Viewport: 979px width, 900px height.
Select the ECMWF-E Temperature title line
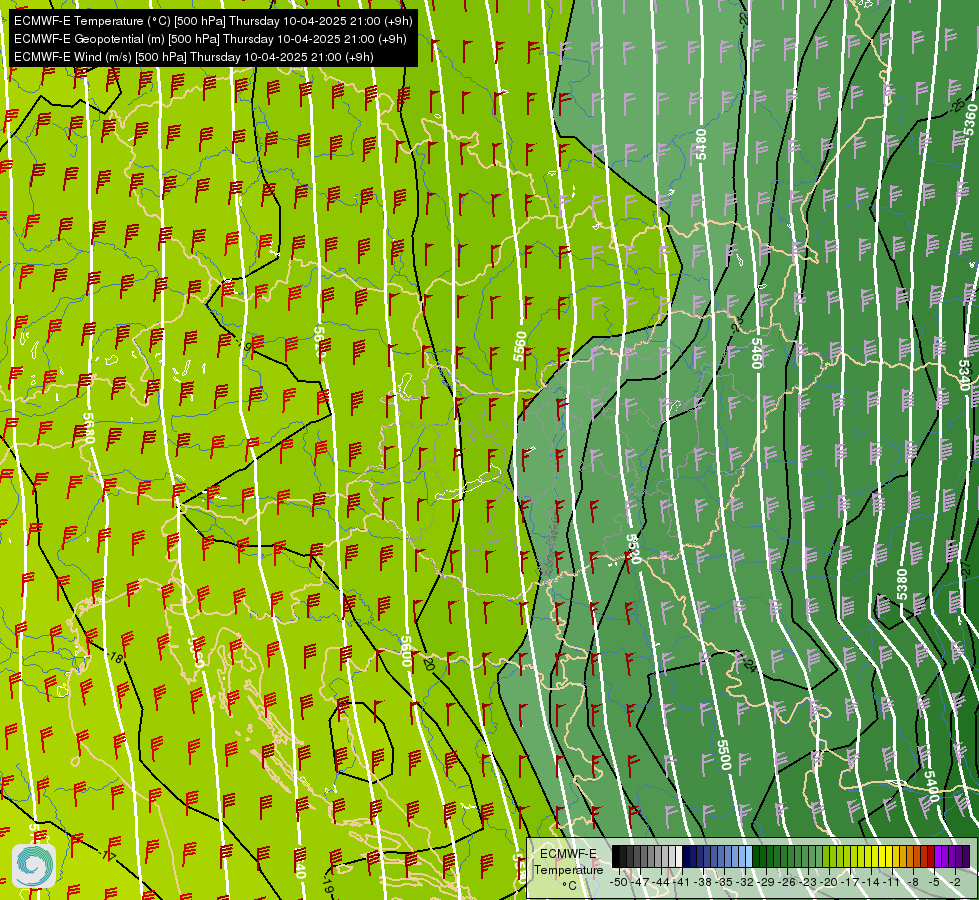coord(213,21)
